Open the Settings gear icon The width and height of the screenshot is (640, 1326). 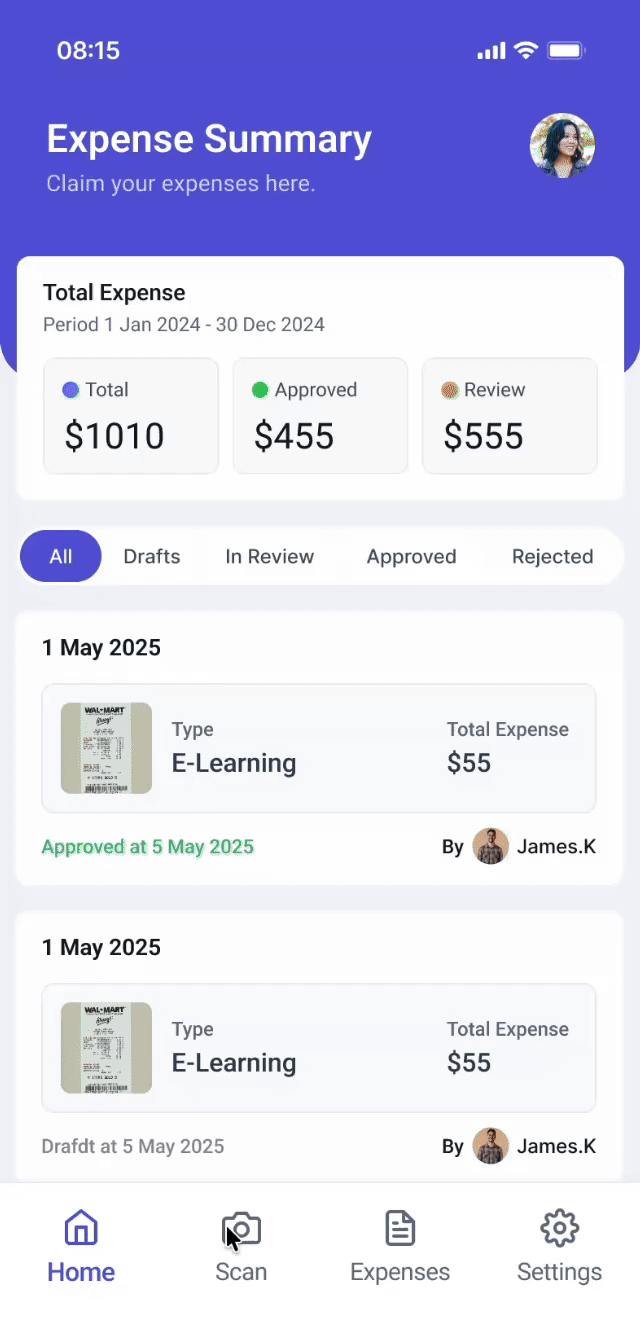(559, 1227)
